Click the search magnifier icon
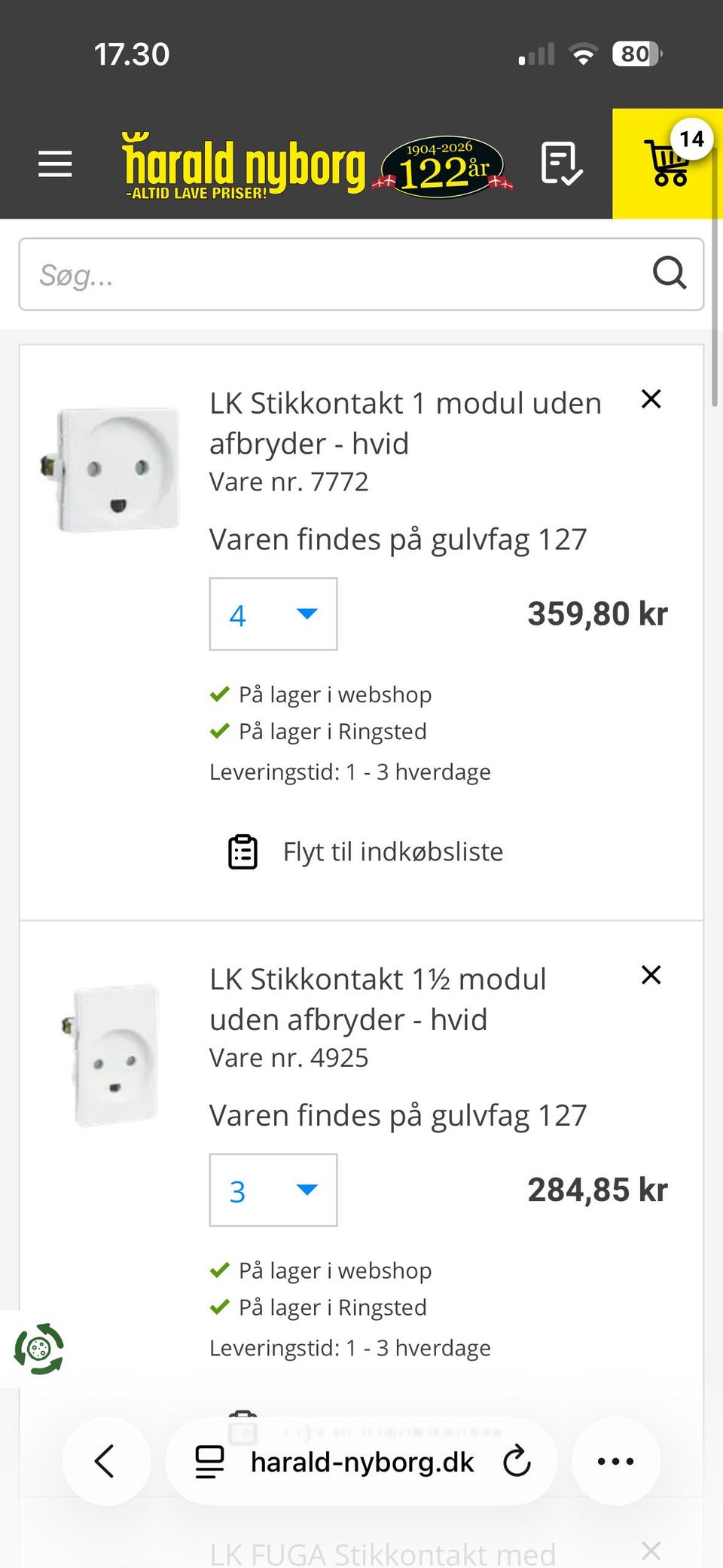Image resolution: width=723 pixels, height=1568 pixels. coord(669,274)
